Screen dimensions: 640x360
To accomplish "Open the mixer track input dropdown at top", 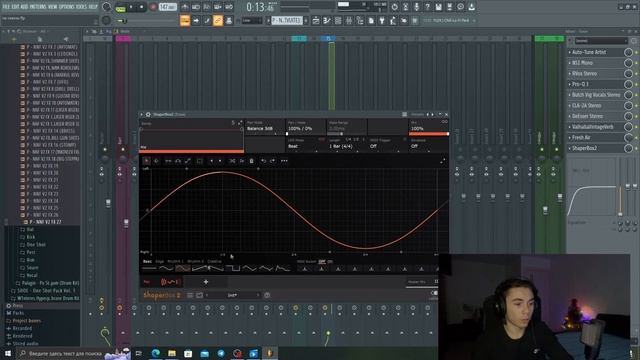I will pos(601,41).
